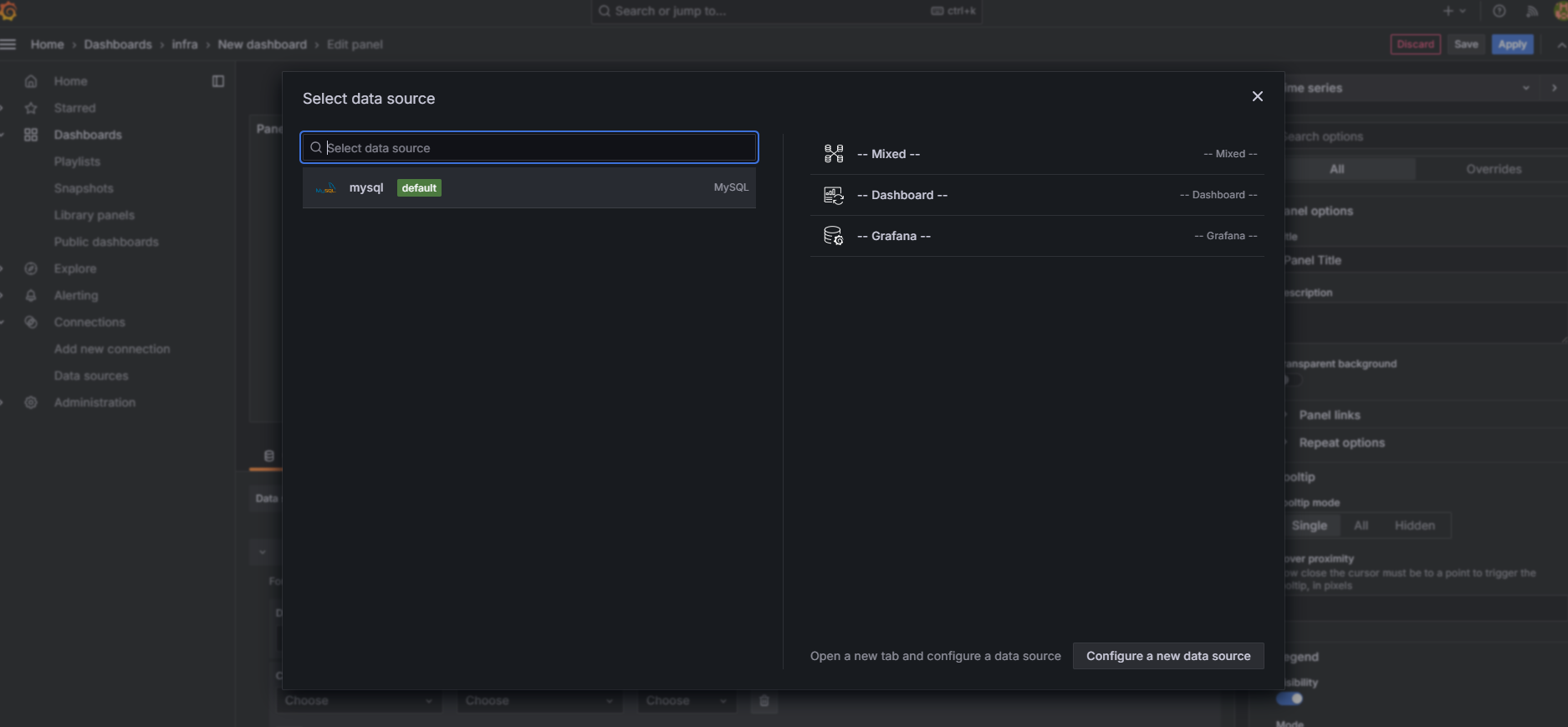Screen dimensions: 1568x727
Task: Choose the mysql default data source
Action: tap(529, 187)
